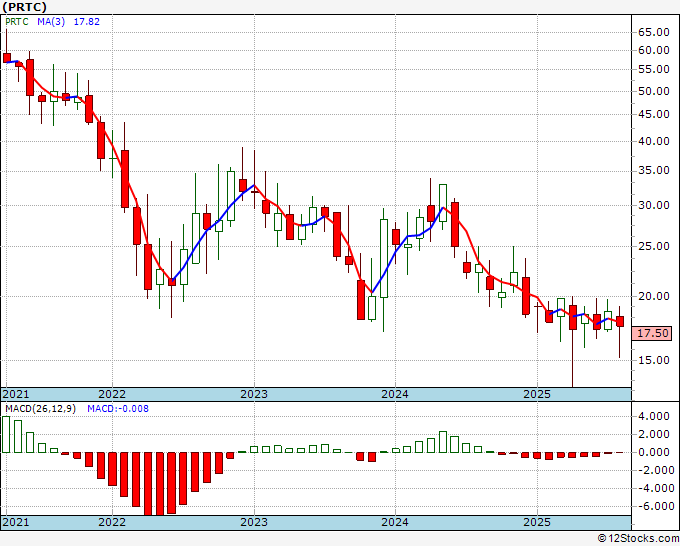680x546 pixels.
Task: Click the 2.000 MACD axis label
Action: (654, 434)
